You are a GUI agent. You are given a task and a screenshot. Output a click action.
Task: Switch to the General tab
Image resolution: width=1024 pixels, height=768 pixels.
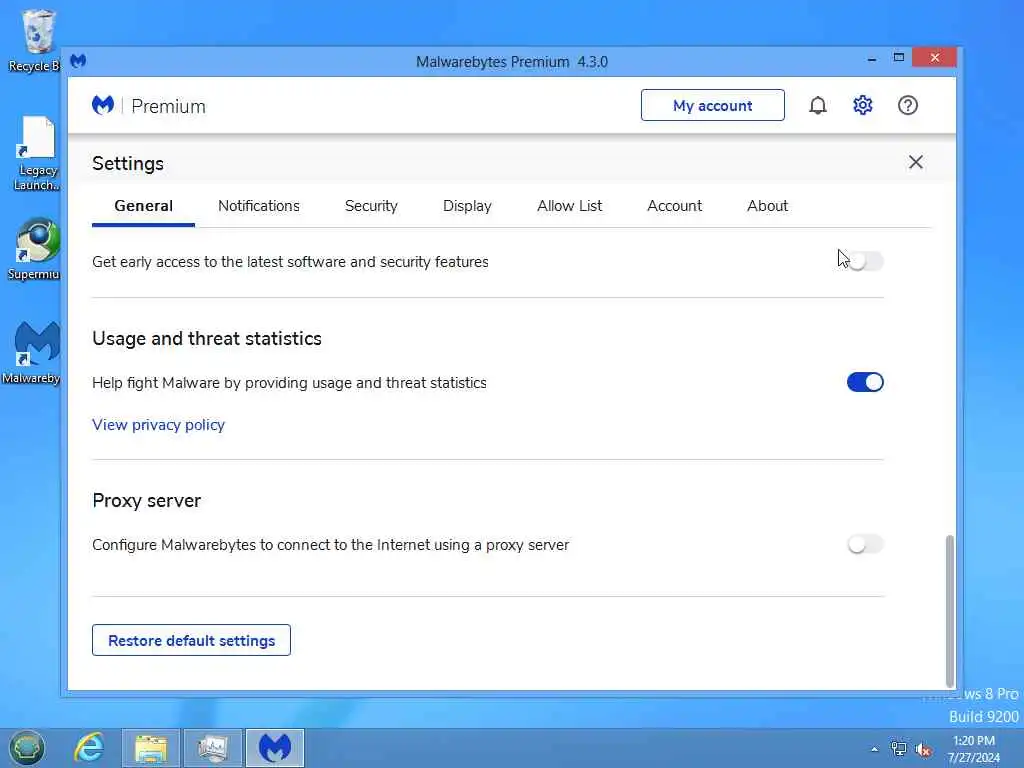coord(144,206)
